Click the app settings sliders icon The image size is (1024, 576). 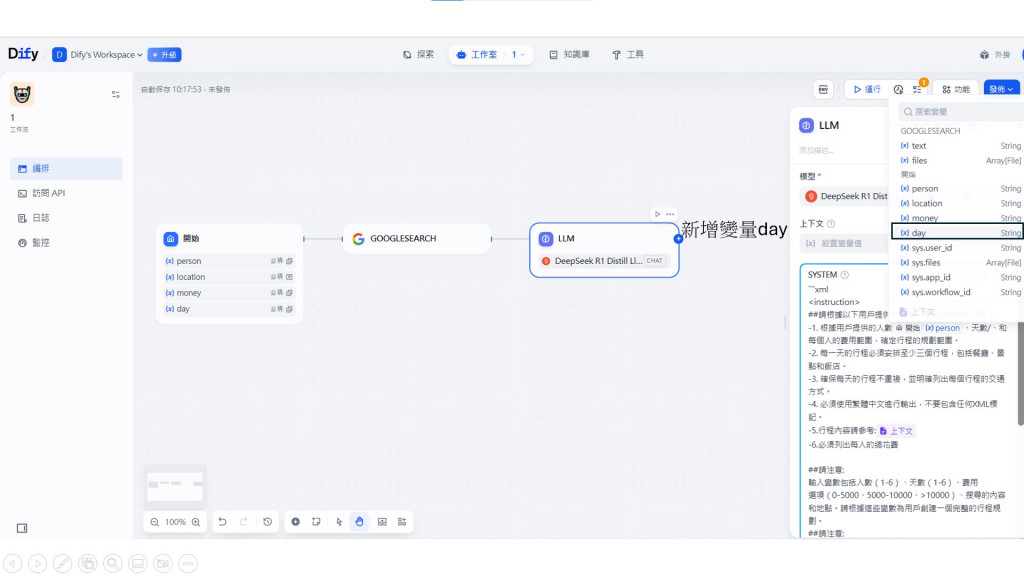116,95
